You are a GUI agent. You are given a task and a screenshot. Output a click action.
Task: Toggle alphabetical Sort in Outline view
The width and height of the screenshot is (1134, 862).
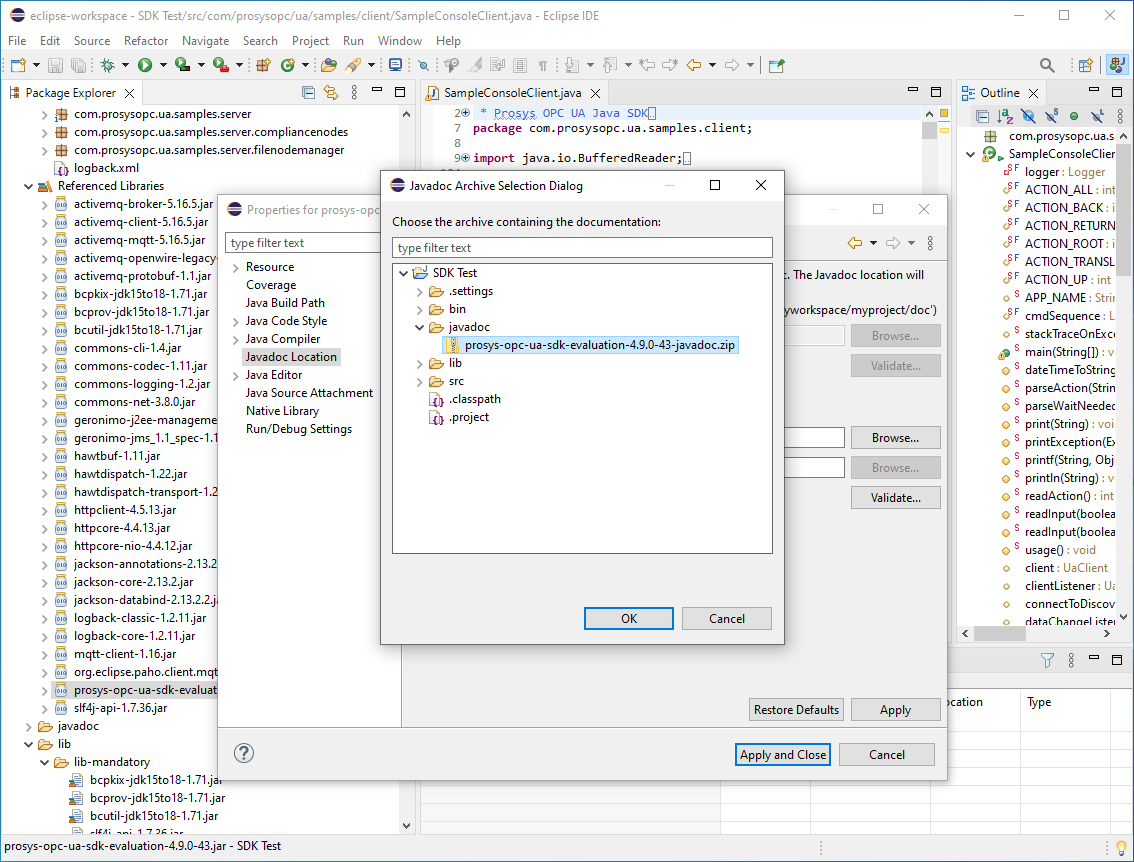click(1006, 117)
